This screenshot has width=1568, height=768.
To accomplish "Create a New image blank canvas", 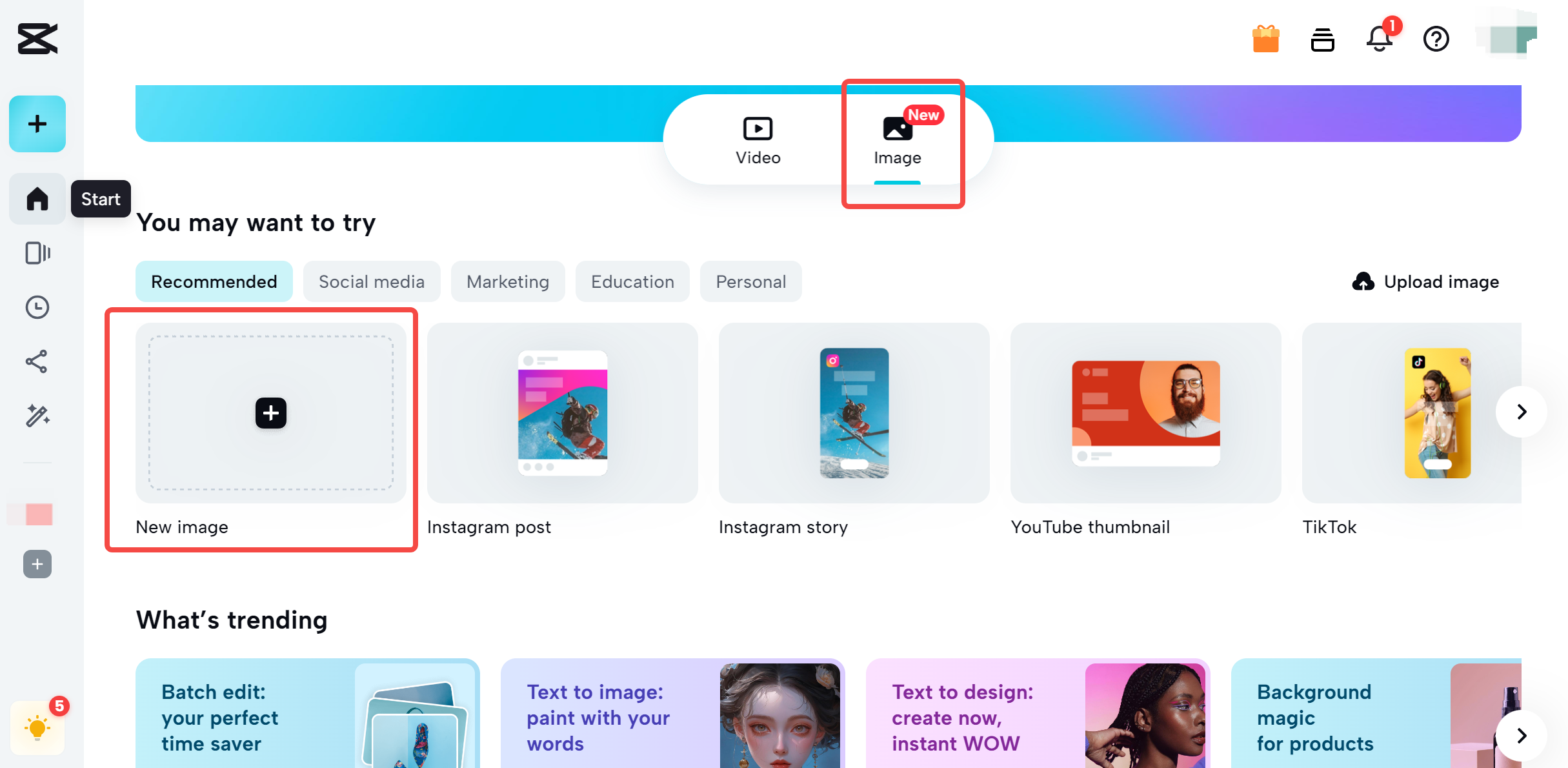I will coord(271,413).
